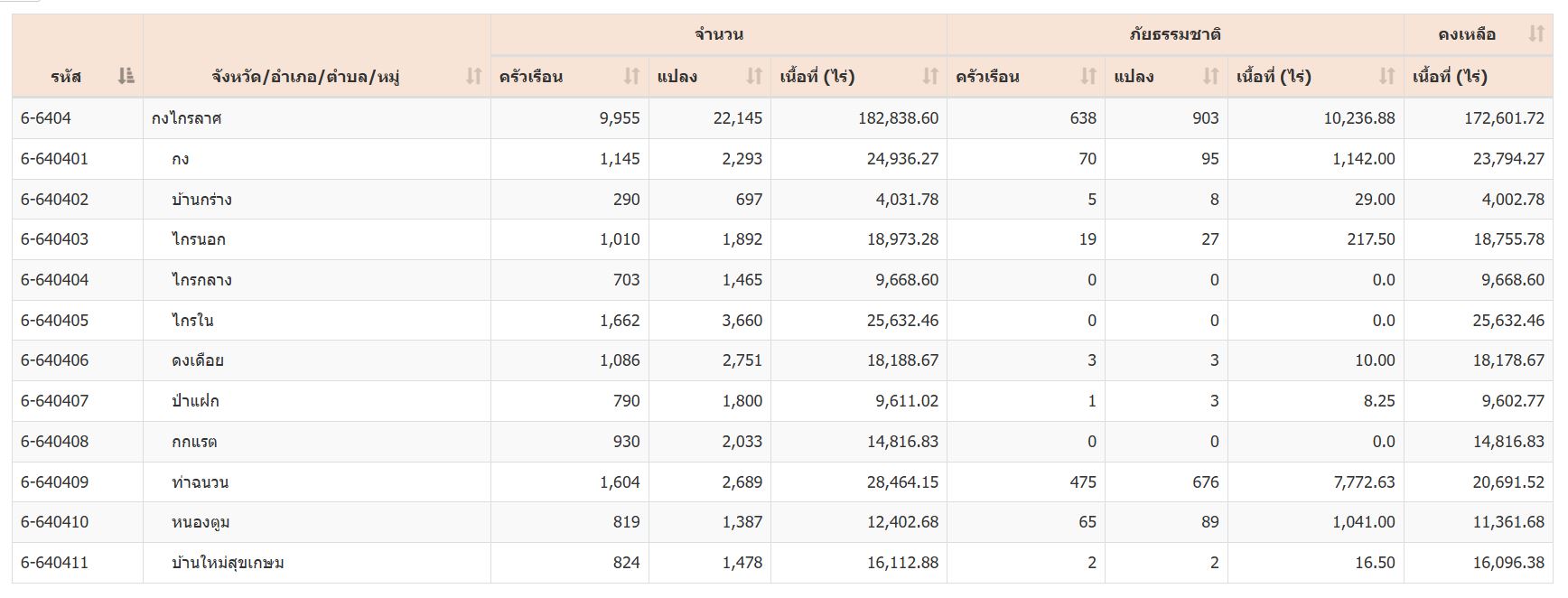Select the หนองตูม subdistrict row
Screen dimensions: 1568x598
click(x=201, y=522)
